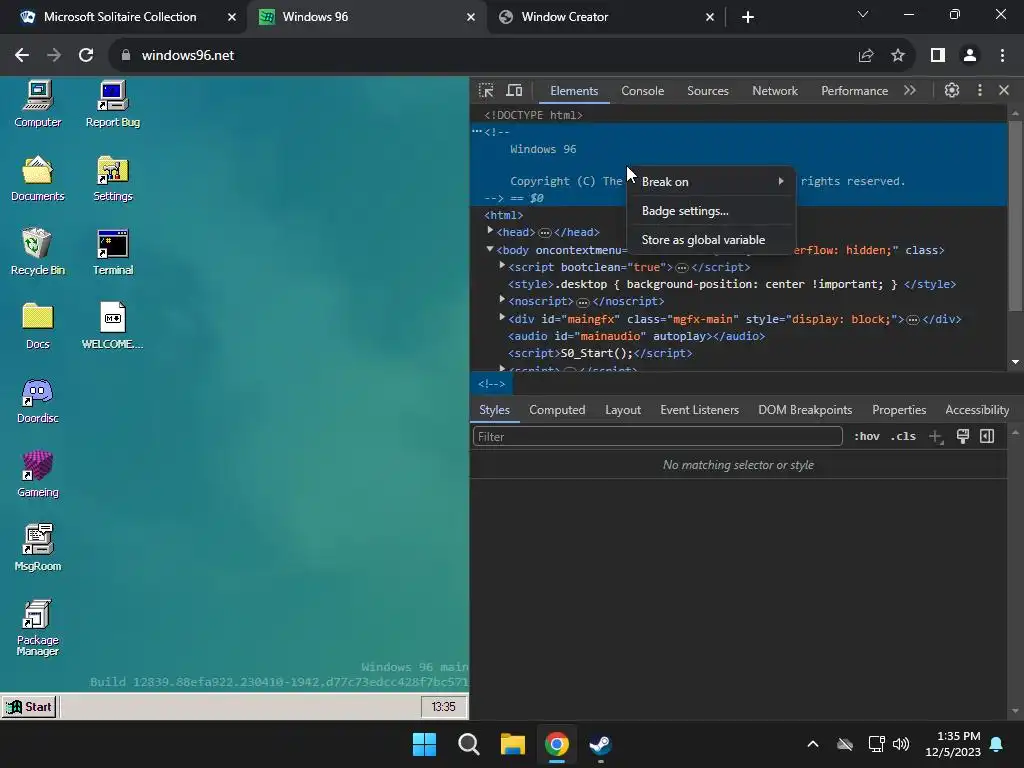
Task: Click the new style rule plus icon
Action: pyautogui.click(x=936, y=436)
